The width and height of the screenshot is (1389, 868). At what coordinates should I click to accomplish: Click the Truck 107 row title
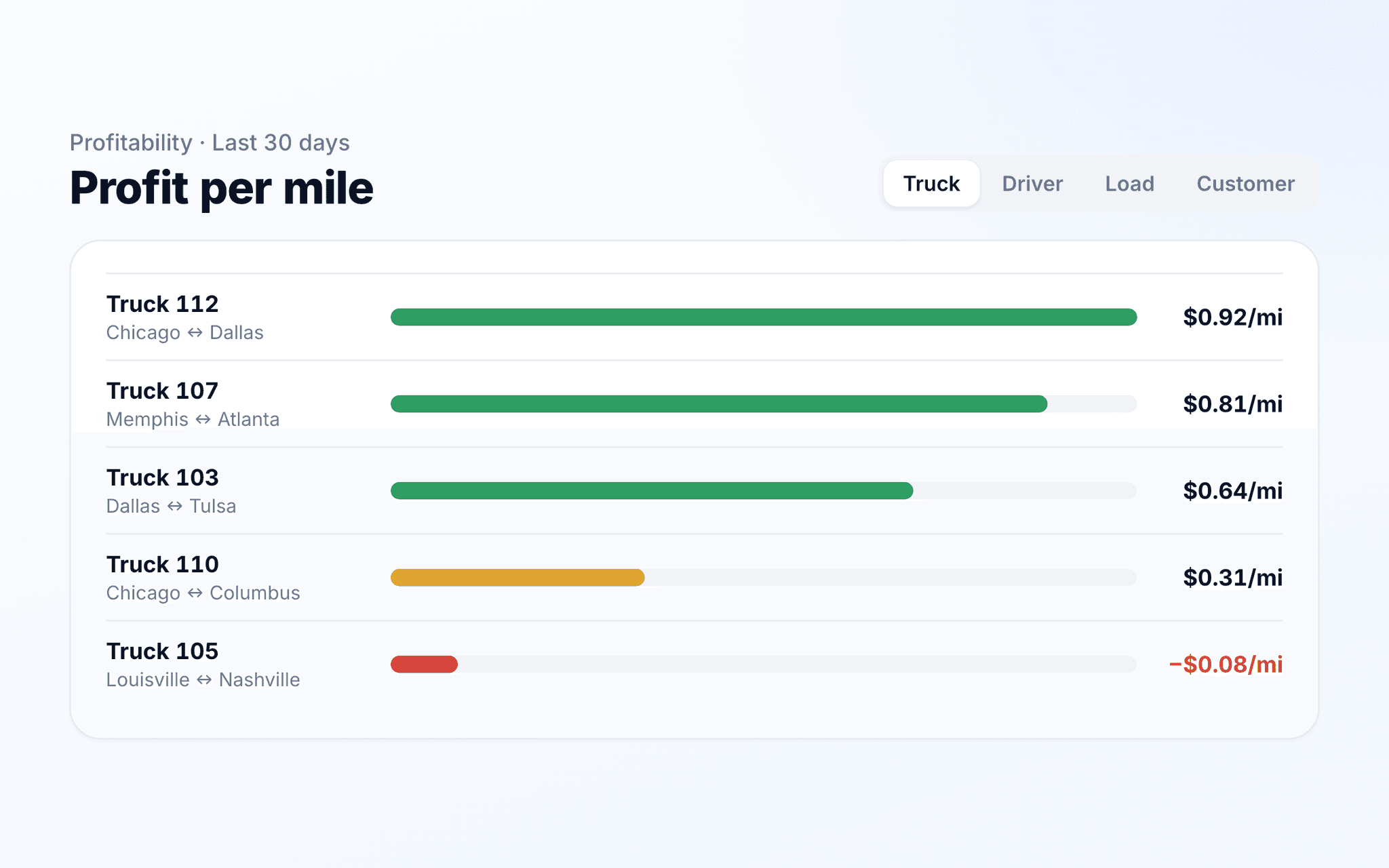[162, 391]
